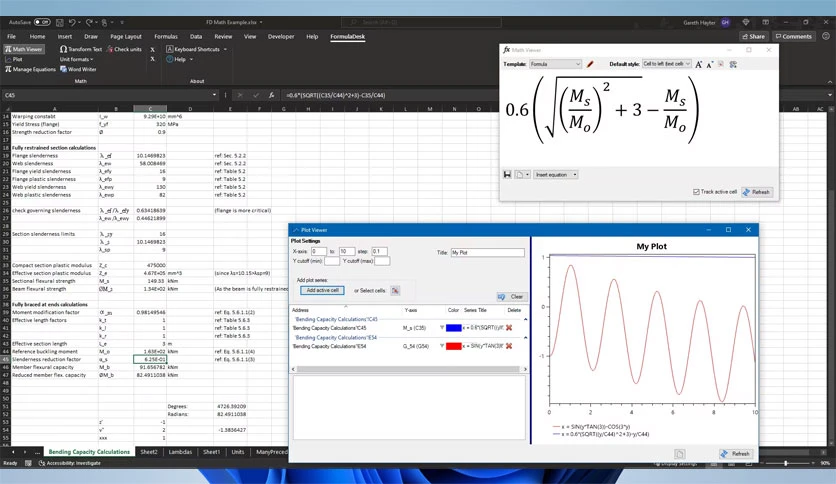Launch the Transform Text tool

pyautogui.click(x=81, y=49)
